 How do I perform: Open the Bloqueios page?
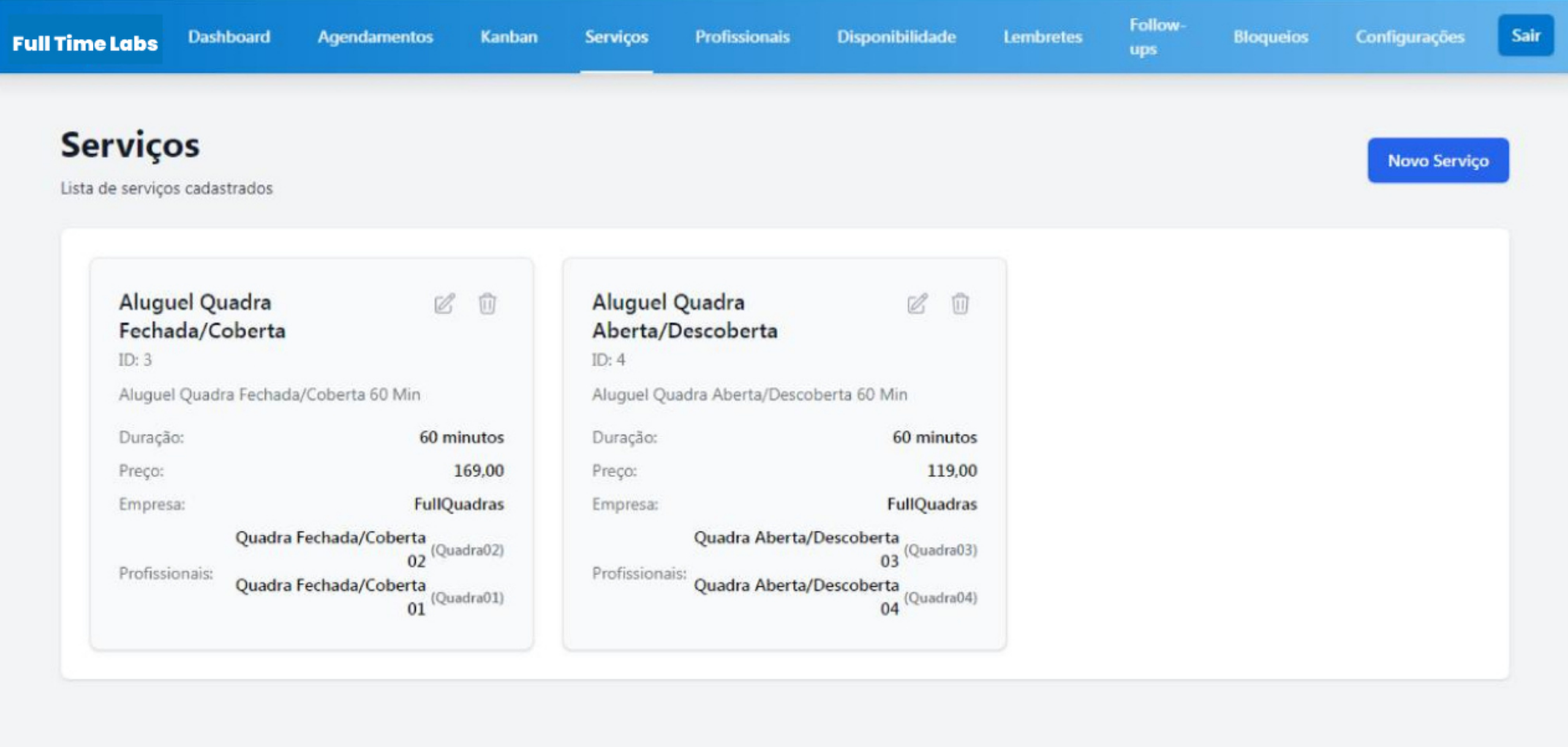point(1270,37)
